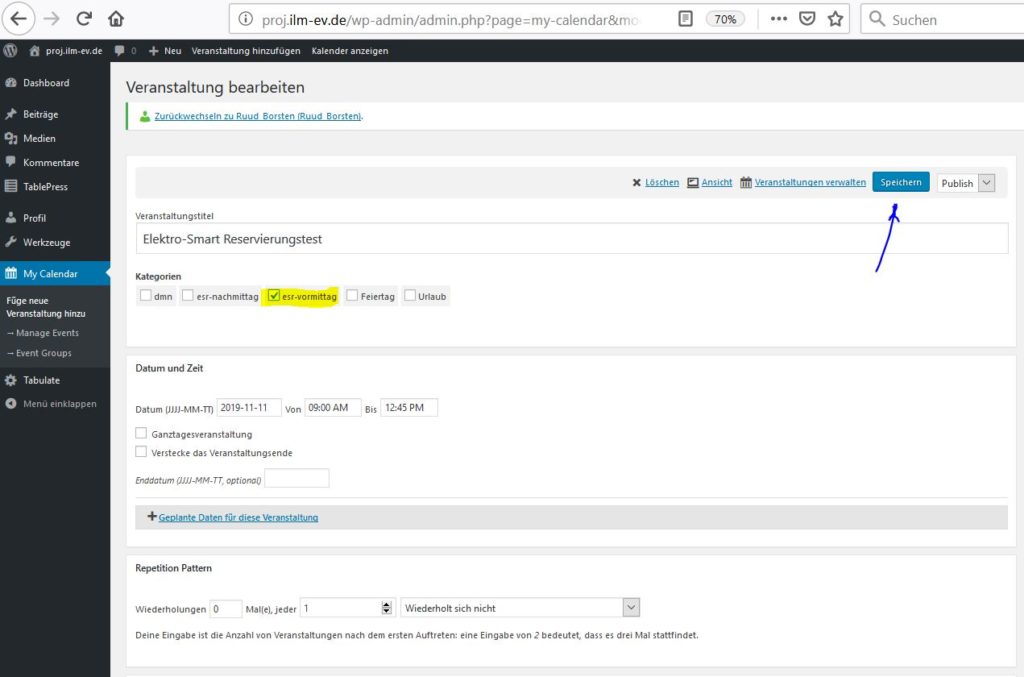Open the reader view icon
This screenshot has height=677, width=1024.
point(685,18)
